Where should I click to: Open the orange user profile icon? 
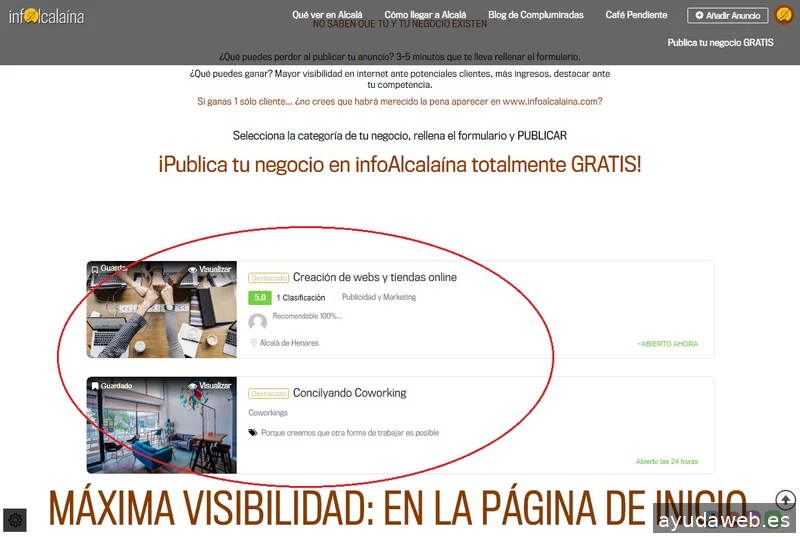pyautogui.click(x=784, y=15)
